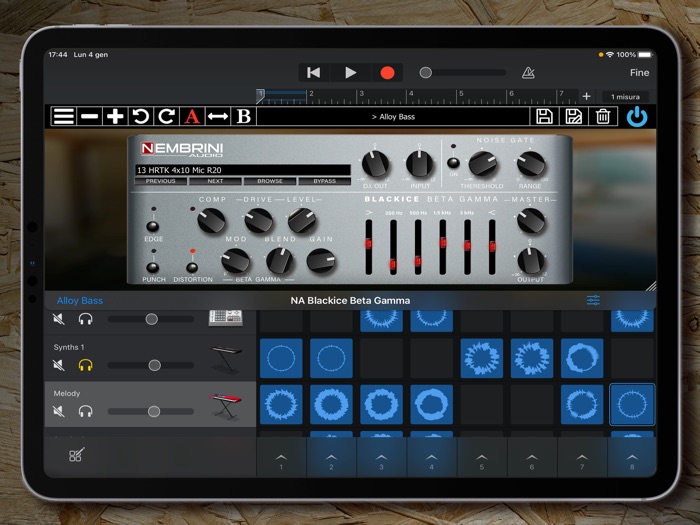Toggle solo headphones on Synths 1
Image resolution: width=700 pixels, height=525 pixels.
tap(85, 365)
